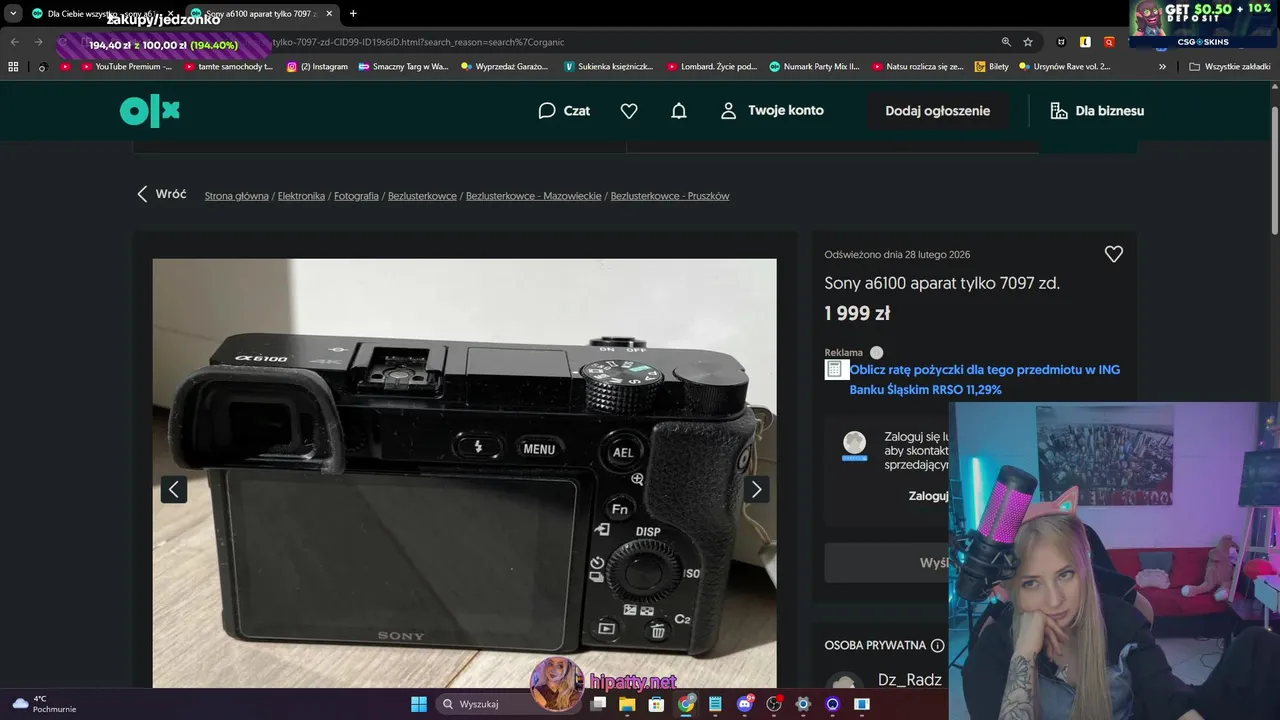Open Discord from the taskbar
Image resolution: width=1280 pixels, height=720 pixels.
(x=744, y=704)
